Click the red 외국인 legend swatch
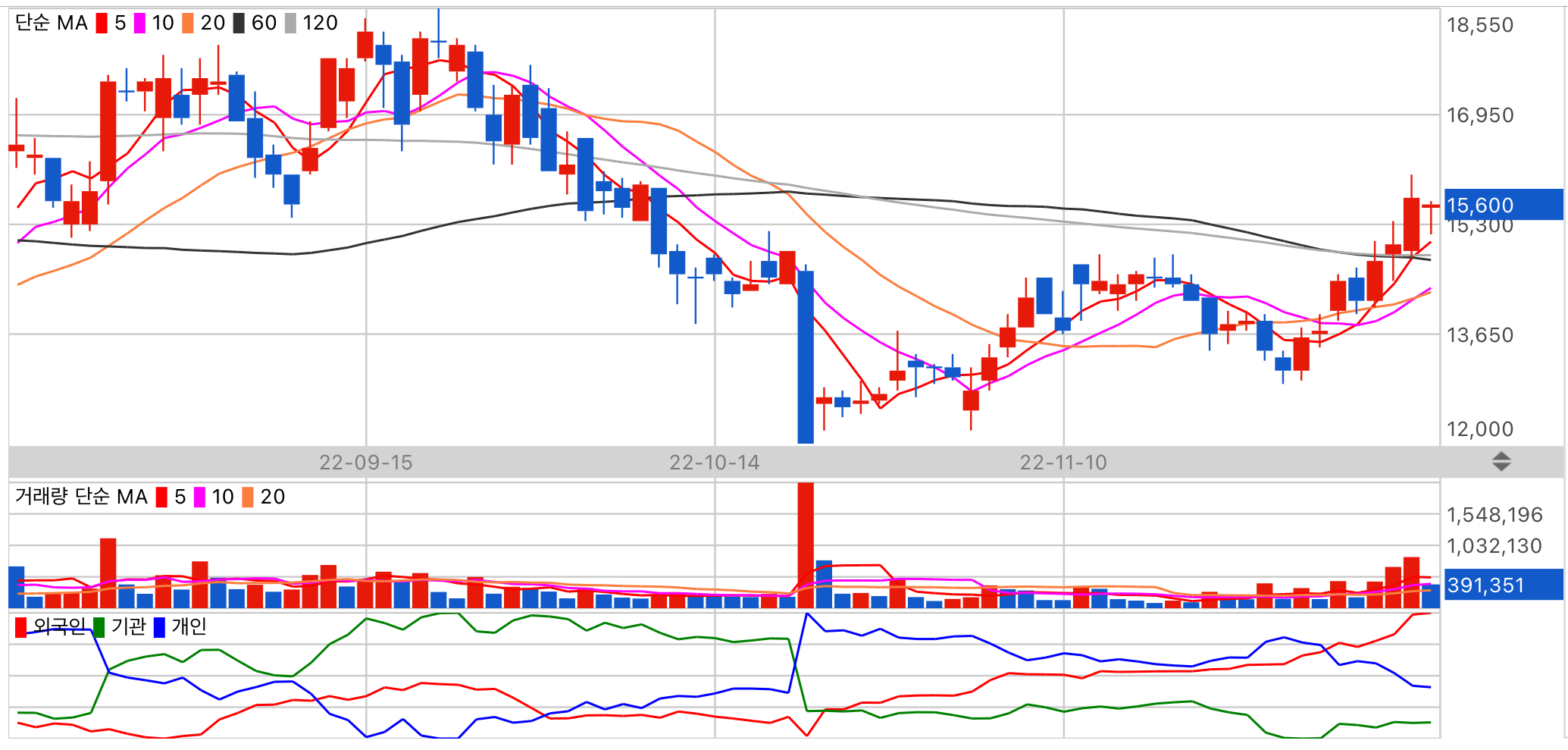The image size is (1568, 750). (x=20, y=627)
